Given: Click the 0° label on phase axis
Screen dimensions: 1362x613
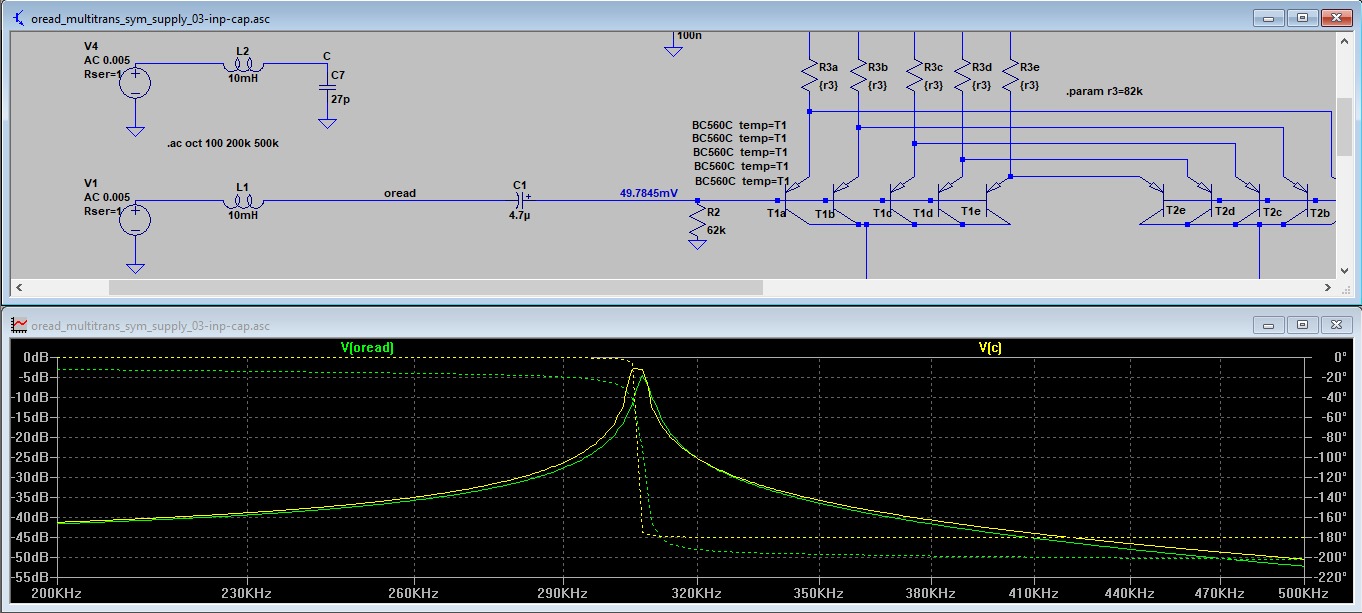Looking at the screenshot, I should 1341,357.
